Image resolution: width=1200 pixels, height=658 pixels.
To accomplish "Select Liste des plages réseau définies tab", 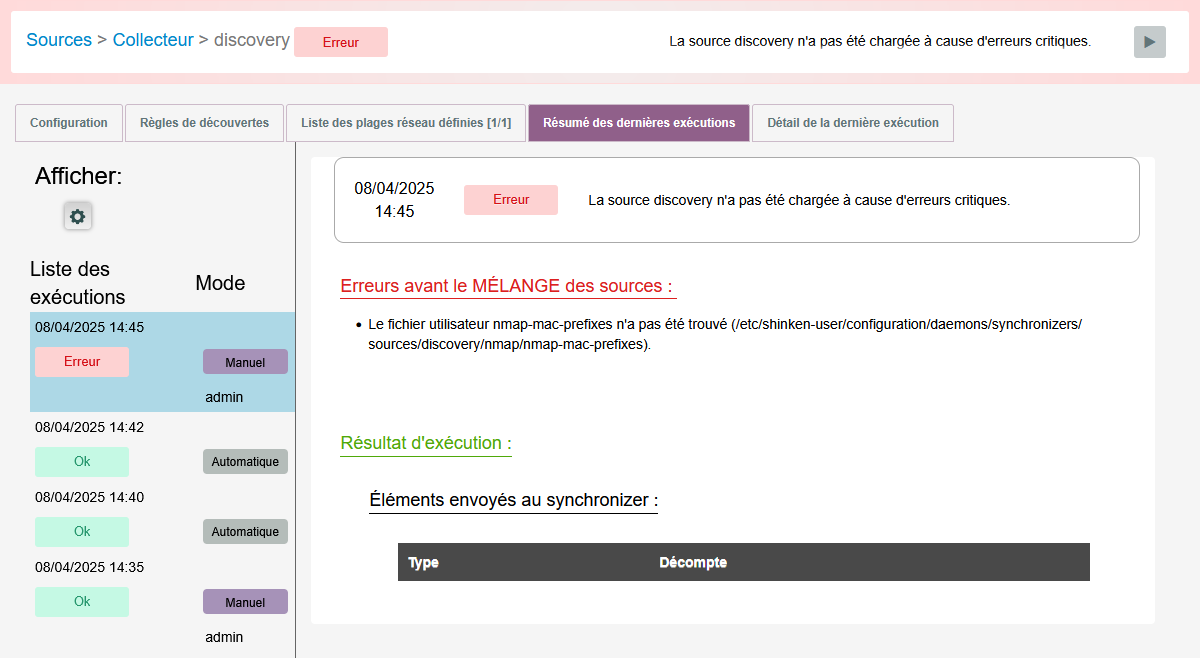I will [405, 123].
